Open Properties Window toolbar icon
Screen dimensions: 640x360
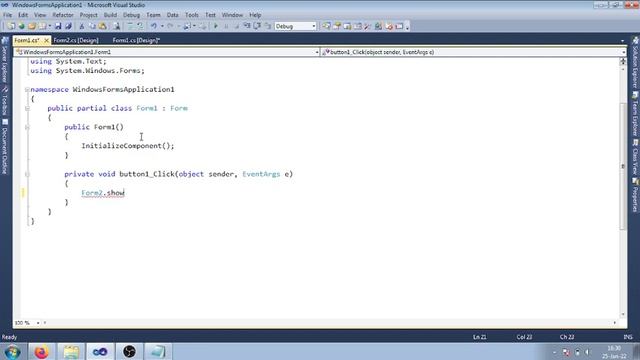point(337,26)
